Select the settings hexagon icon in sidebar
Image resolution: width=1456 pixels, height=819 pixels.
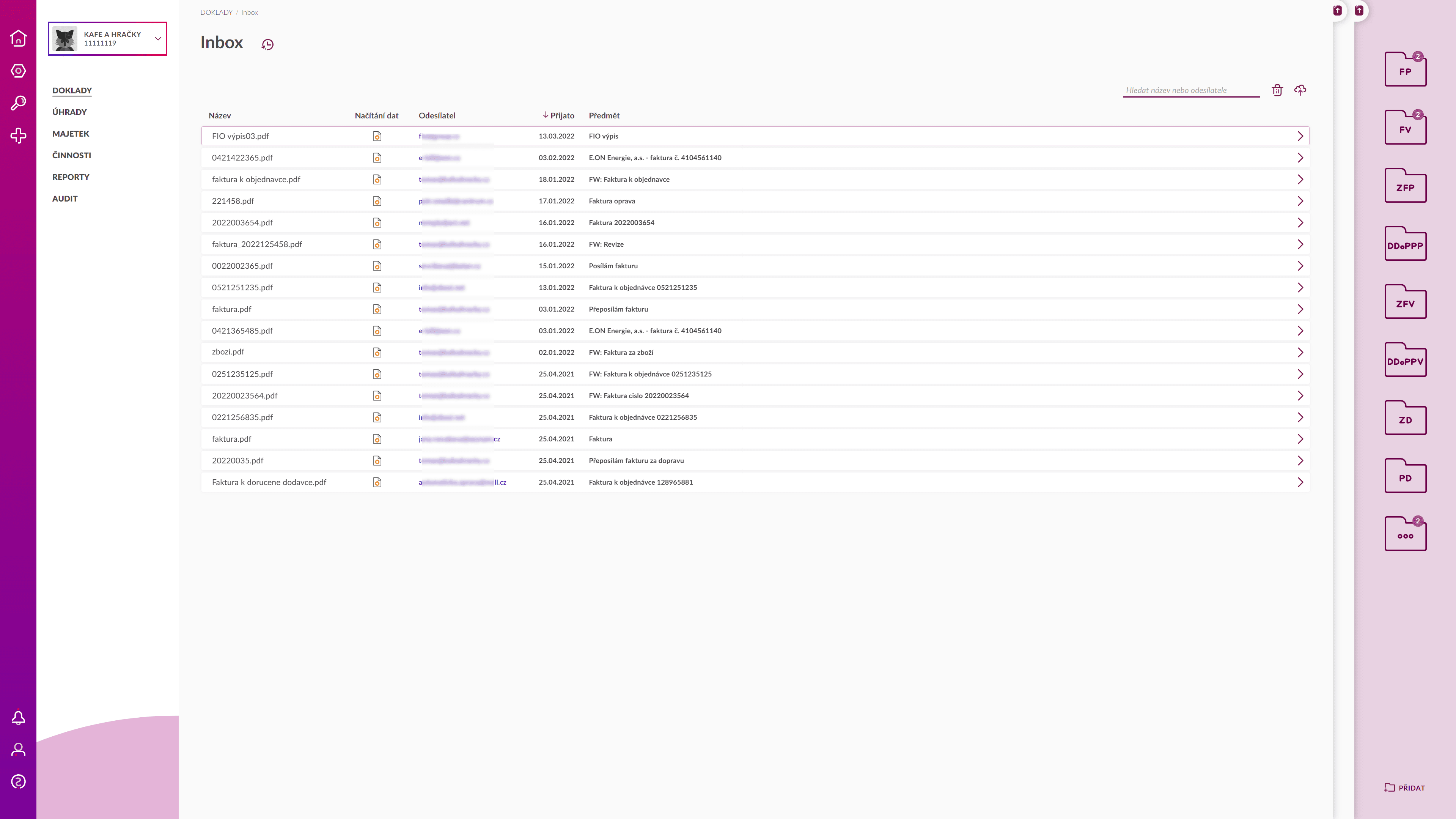tap(19, 70)
